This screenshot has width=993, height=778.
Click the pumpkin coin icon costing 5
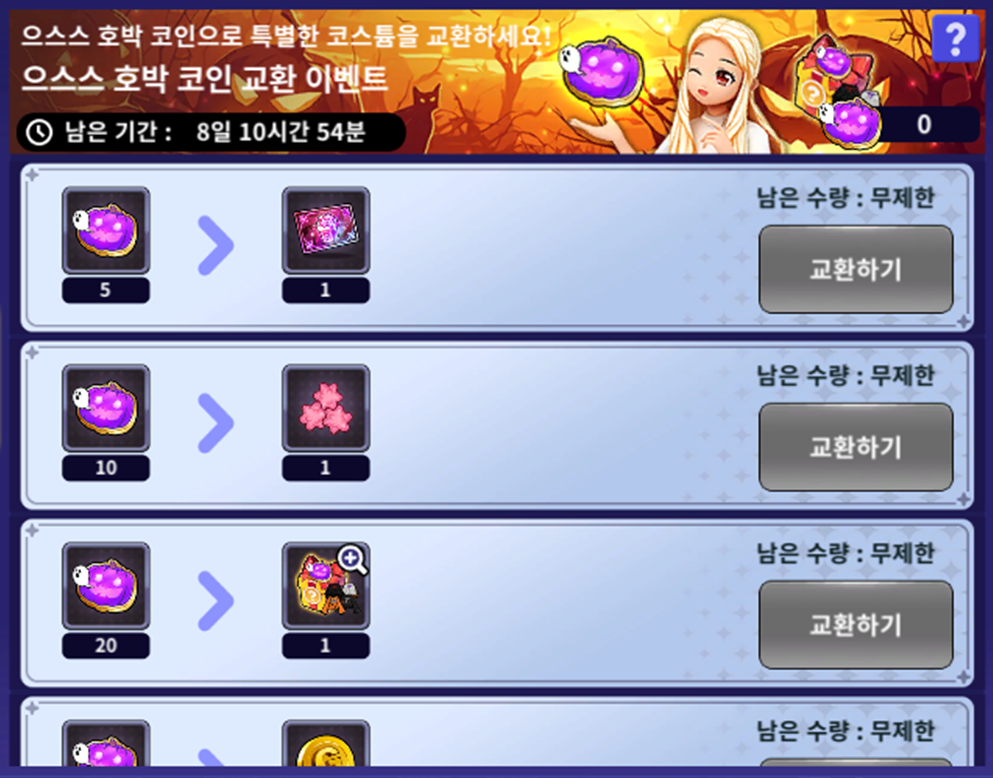pyautogui.click(x=106, y=230)
